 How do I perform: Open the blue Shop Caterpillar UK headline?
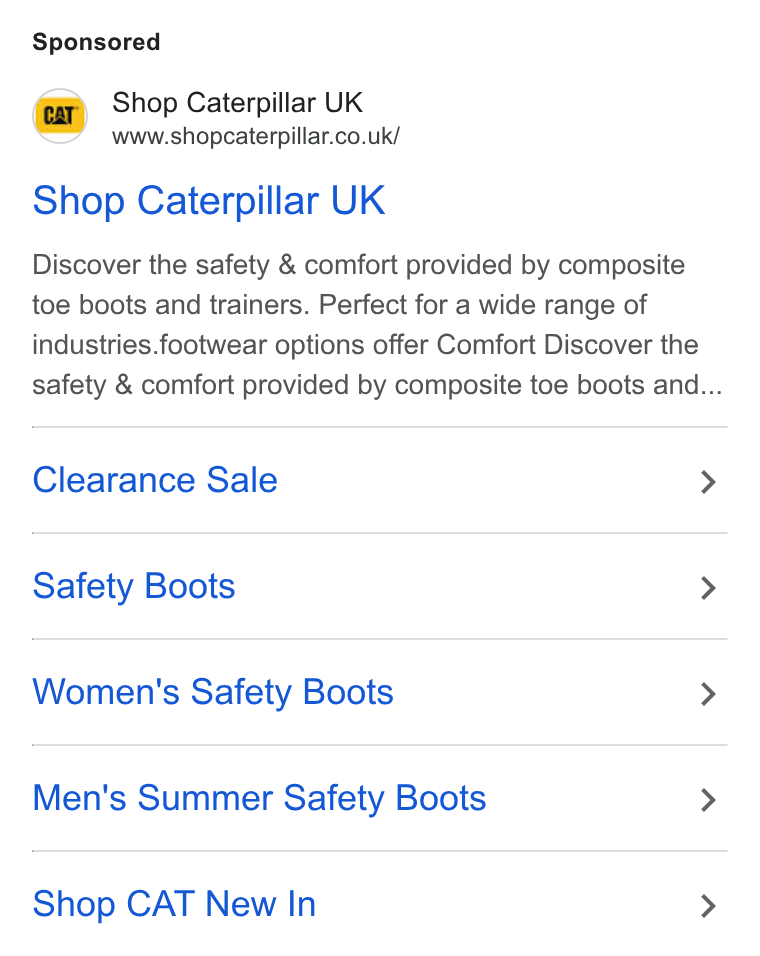click(209, 201)
